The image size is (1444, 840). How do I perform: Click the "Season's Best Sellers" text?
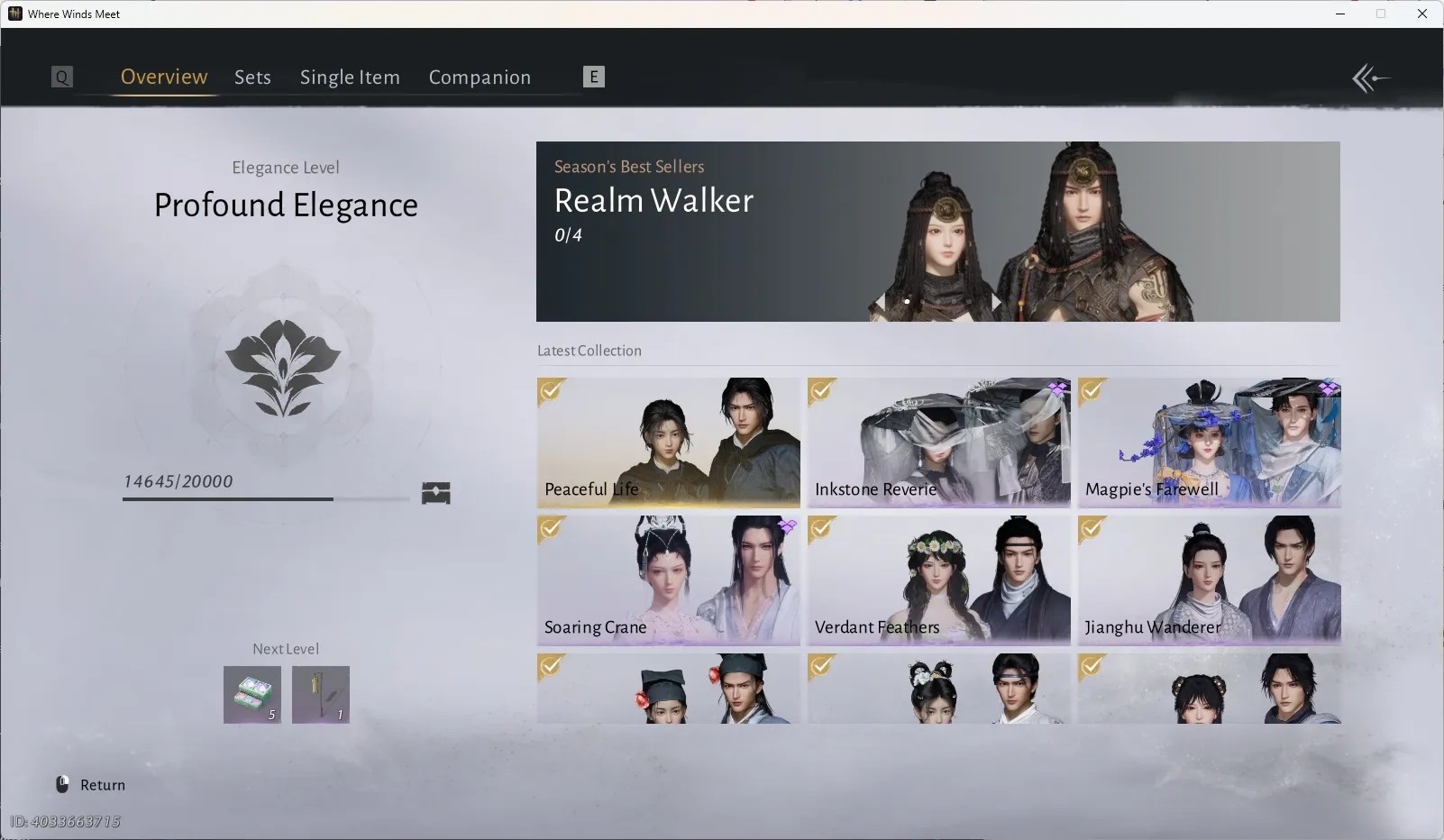pos(629,167)
